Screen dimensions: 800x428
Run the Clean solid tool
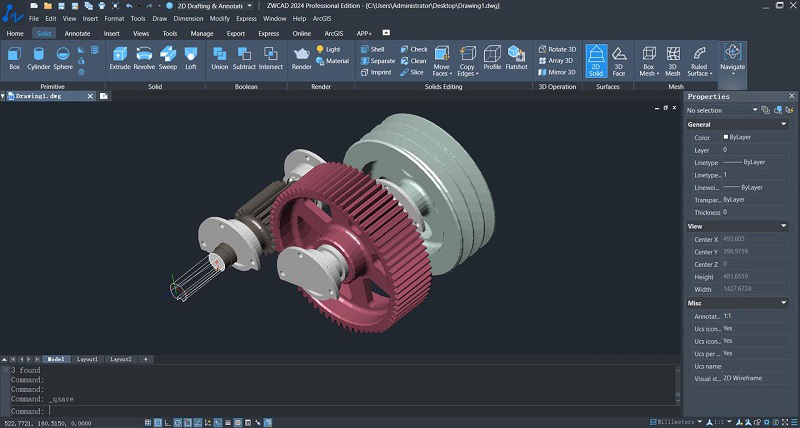[413, 61]
